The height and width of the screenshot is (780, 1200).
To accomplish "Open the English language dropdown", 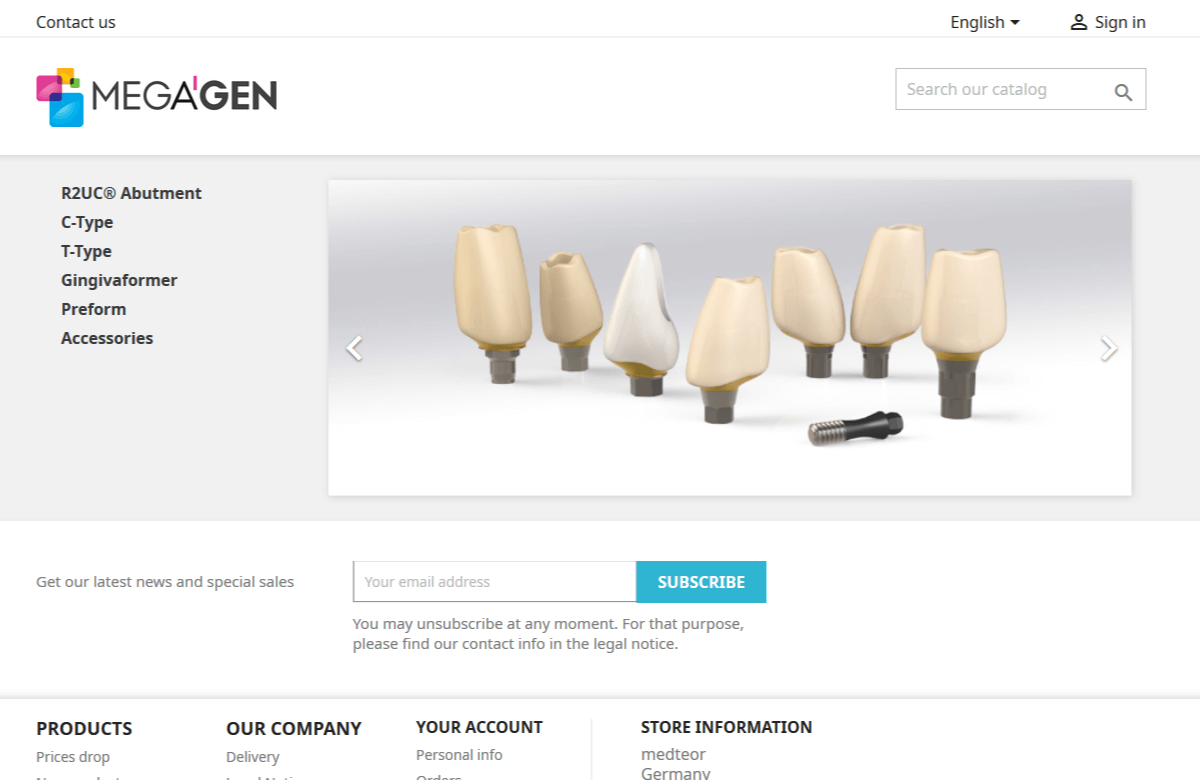I will point(985,22).
